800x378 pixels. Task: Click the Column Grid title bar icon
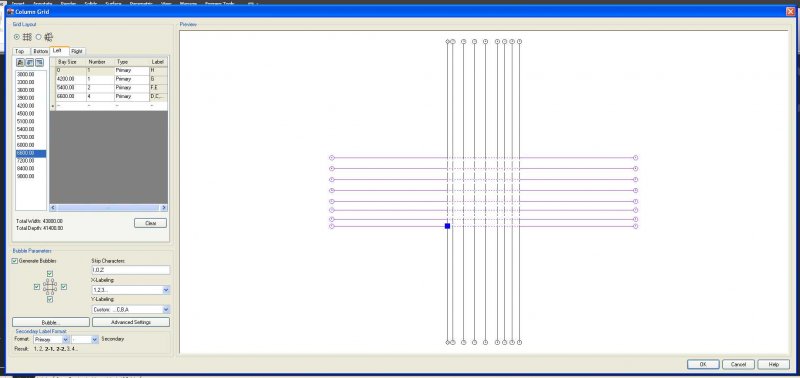(x=10, y=11)
